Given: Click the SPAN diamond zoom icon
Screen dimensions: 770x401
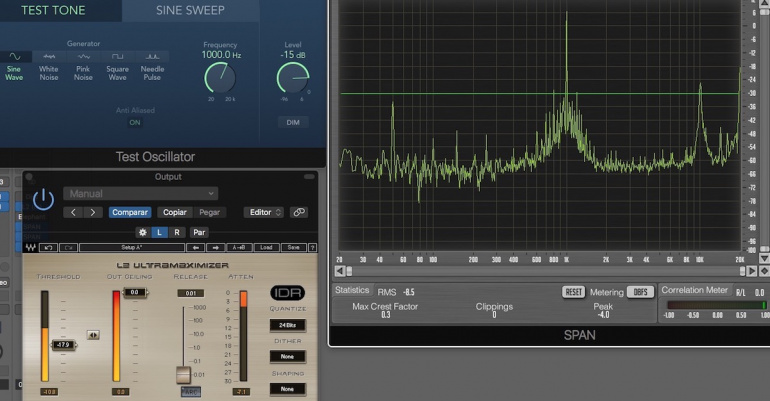Looking at the screenshot, I should (764, 271).
